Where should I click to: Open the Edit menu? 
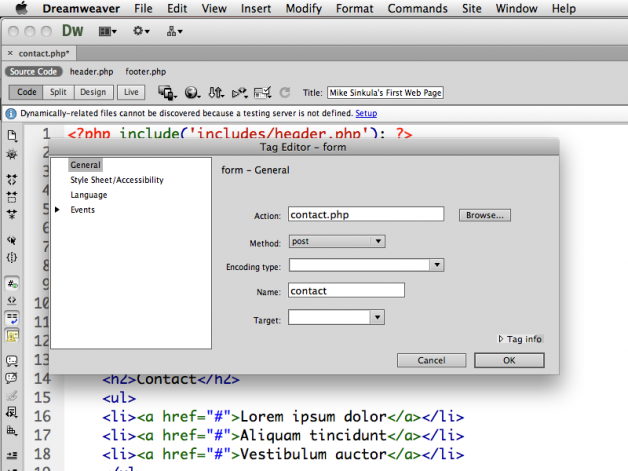177,8
